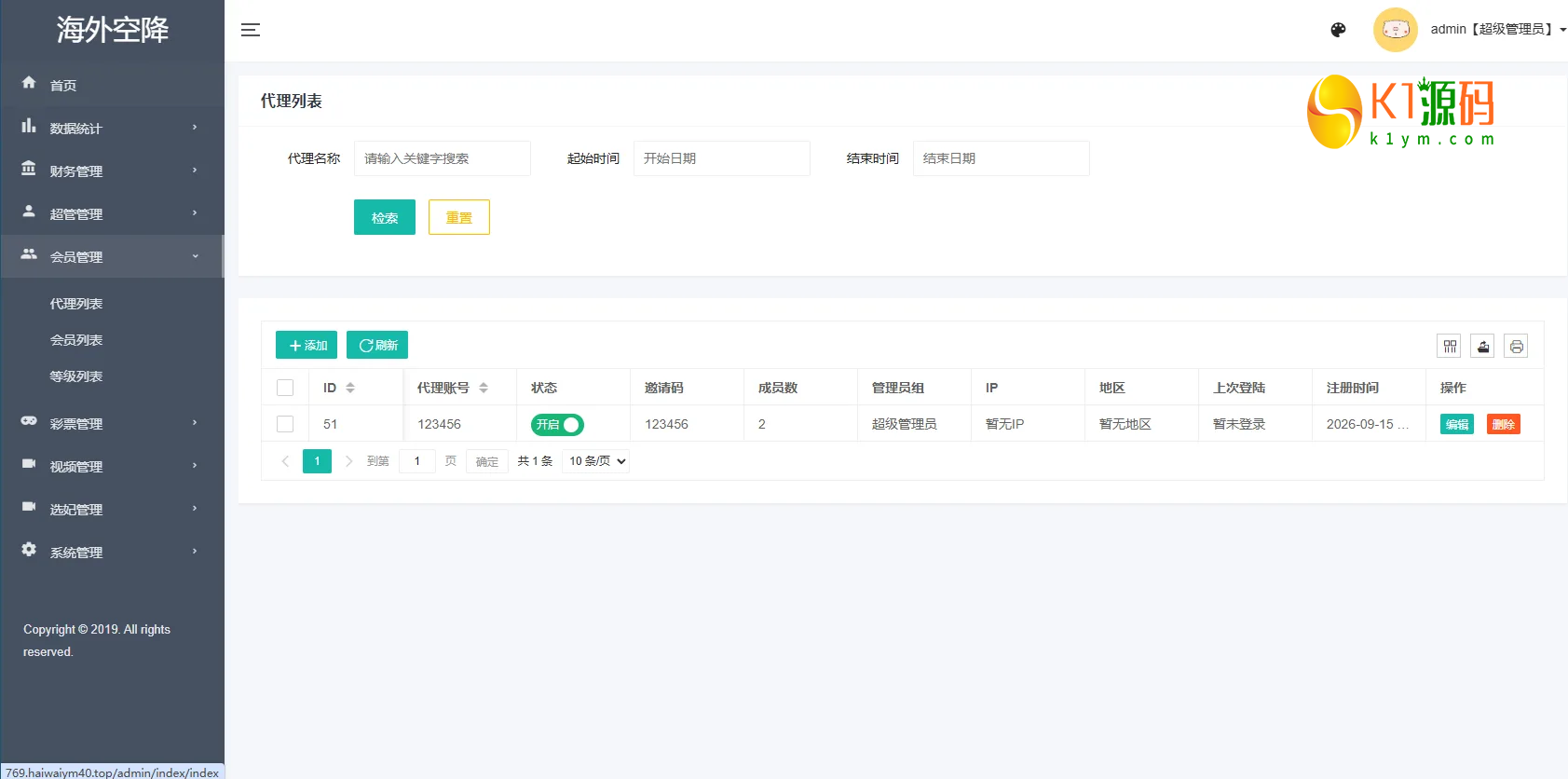Check the checkbox for row ID 51
Image resolution: width=1568 pixels, height=779 pixels.
click(285, 424)
